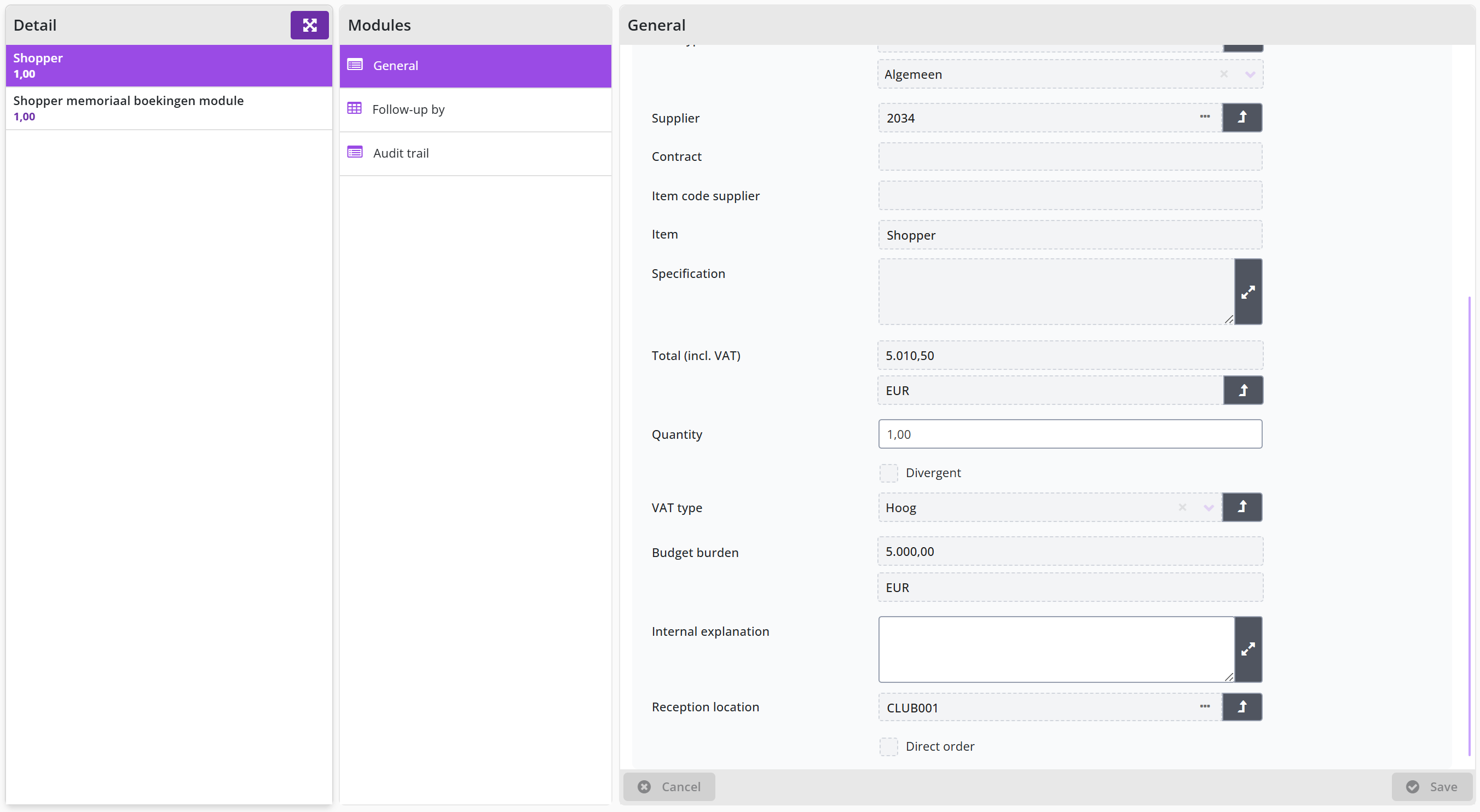Viewport: 1480px width, 812px height.
Task: Click the EUR field under Budget burden
Action: 1070,588
